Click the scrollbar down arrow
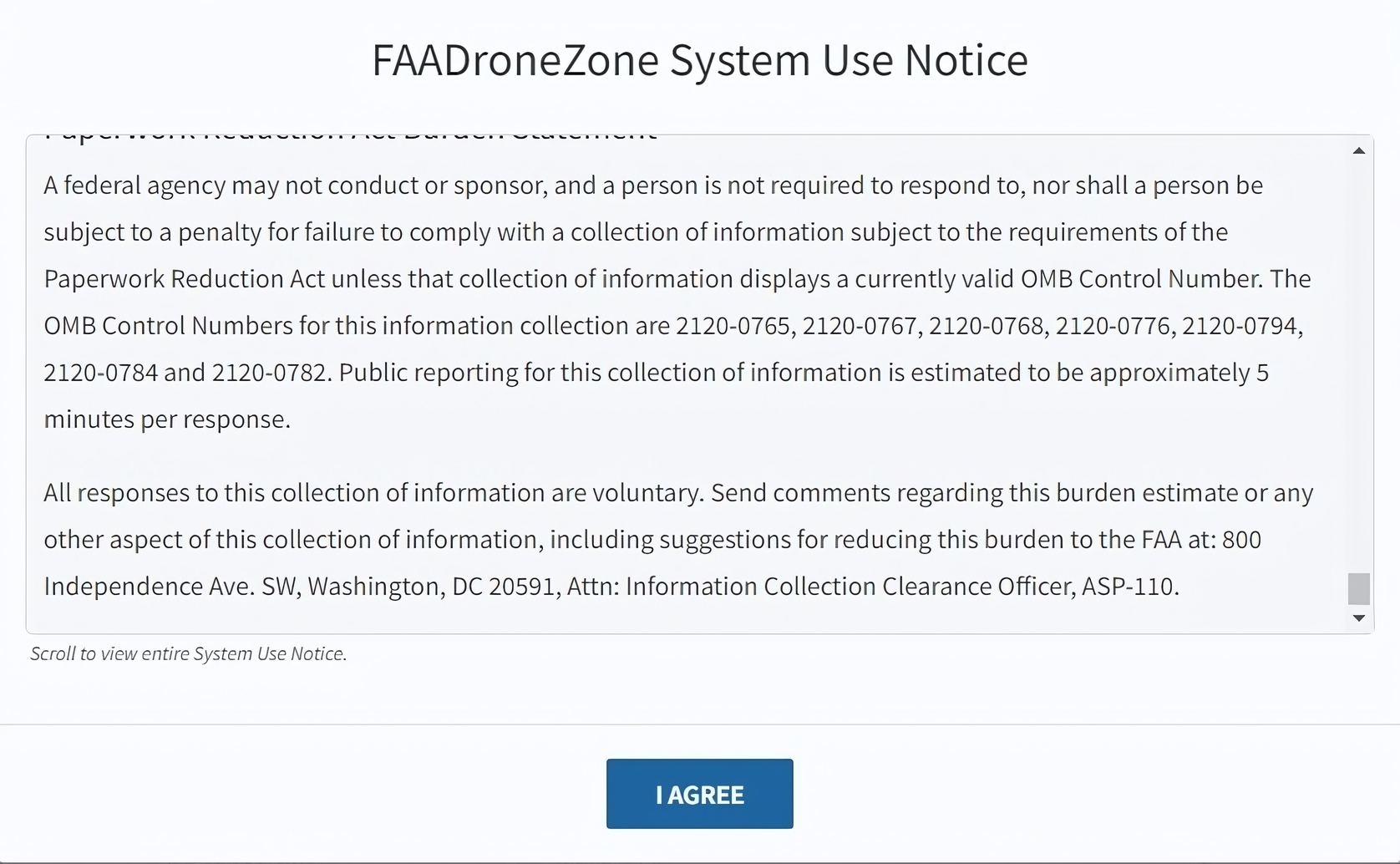The image size is (1400, 864). tap(1359, 618)
